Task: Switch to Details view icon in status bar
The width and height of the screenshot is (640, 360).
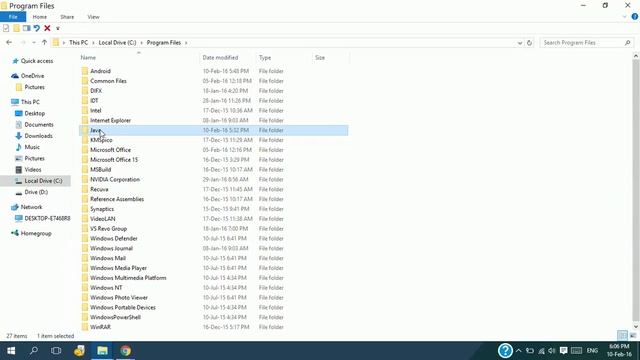Action: click(x=622, y=336)
